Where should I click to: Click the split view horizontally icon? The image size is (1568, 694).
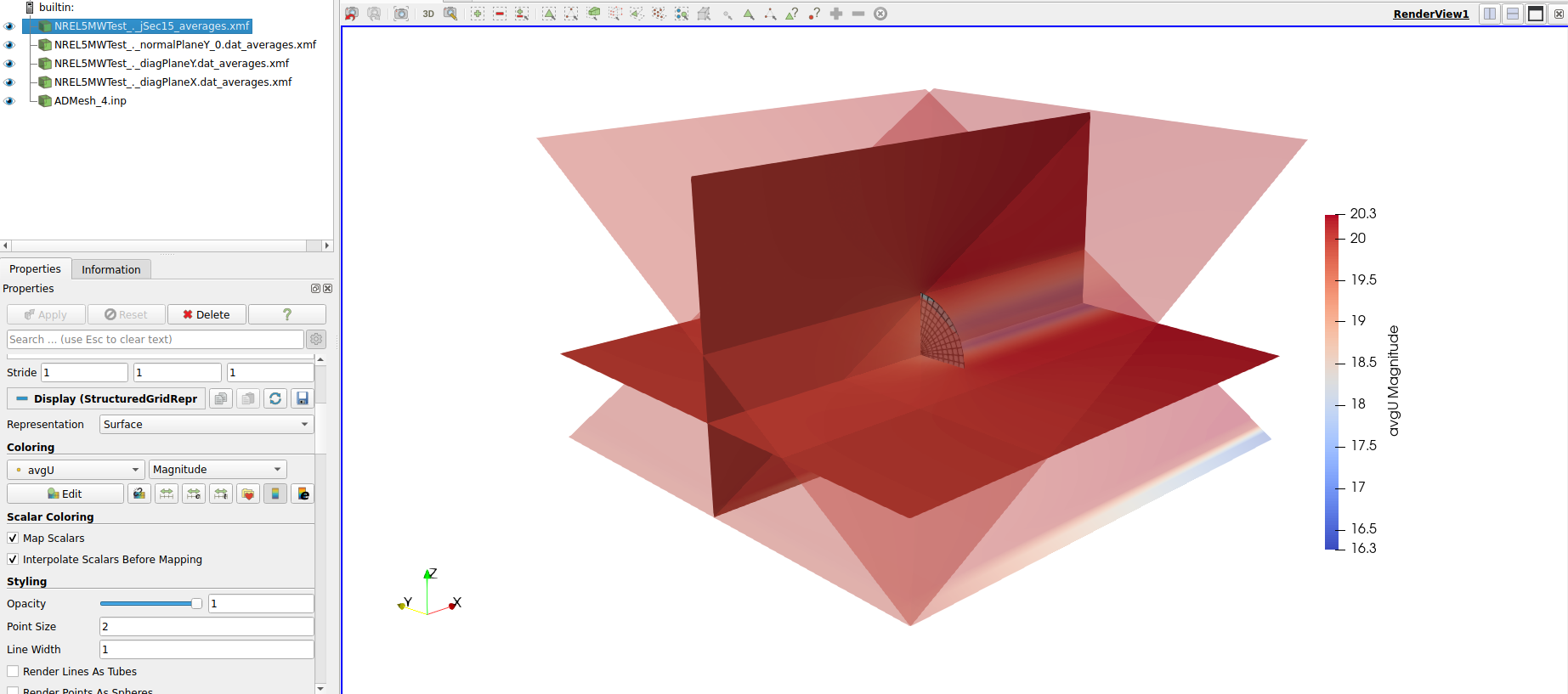[1490, 14]
